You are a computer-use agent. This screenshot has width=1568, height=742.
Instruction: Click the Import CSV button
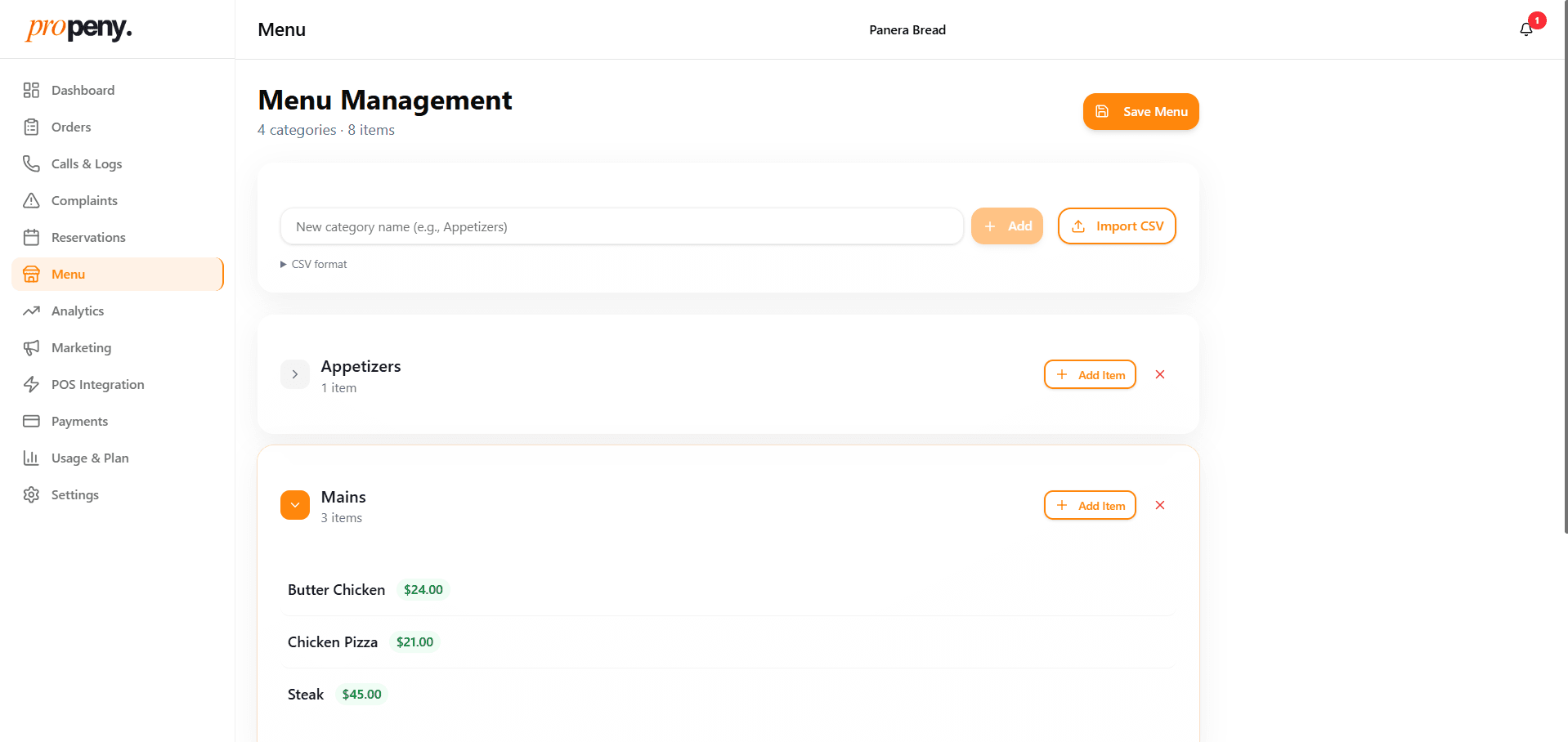click(x=1117, y=226)
